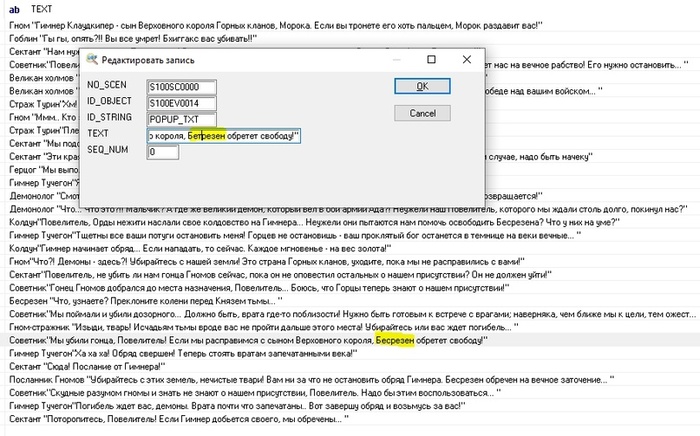Click the TEXT label in the dialog
Screen dimensions: 700x436
point(98,133)
